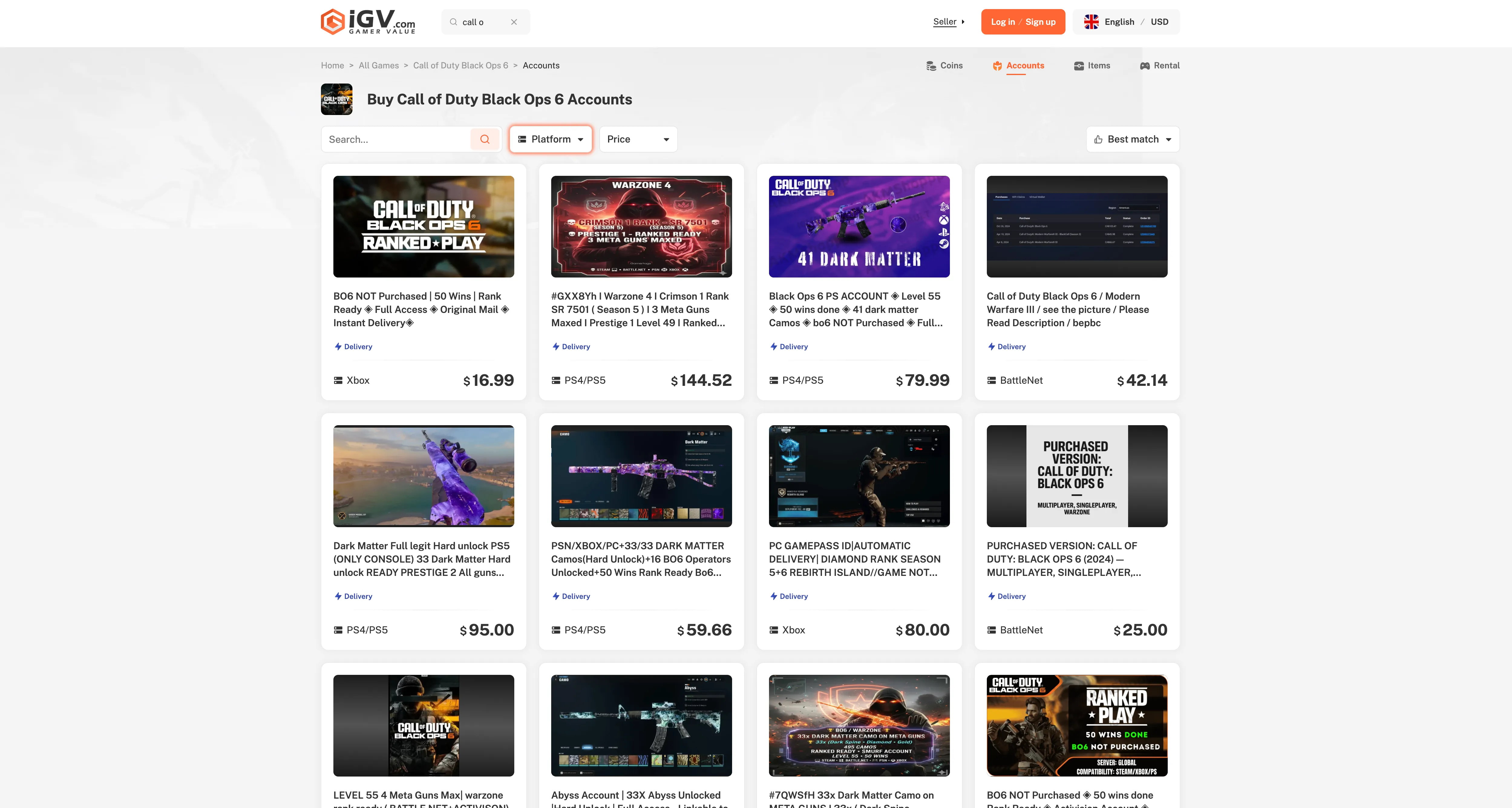Click the Items category icon

tap(1079, 66)
